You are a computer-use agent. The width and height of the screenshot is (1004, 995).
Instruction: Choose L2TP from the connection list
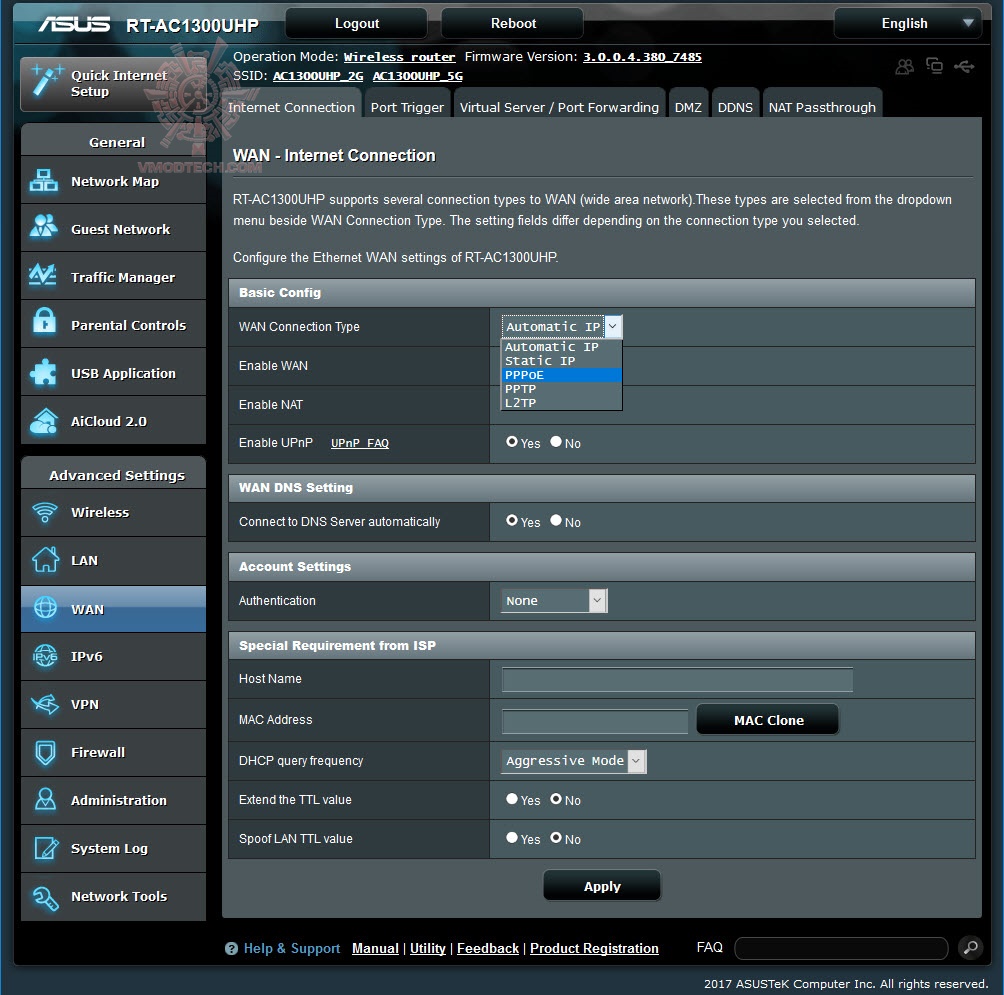pyautogui.click(x=561, y=403)
